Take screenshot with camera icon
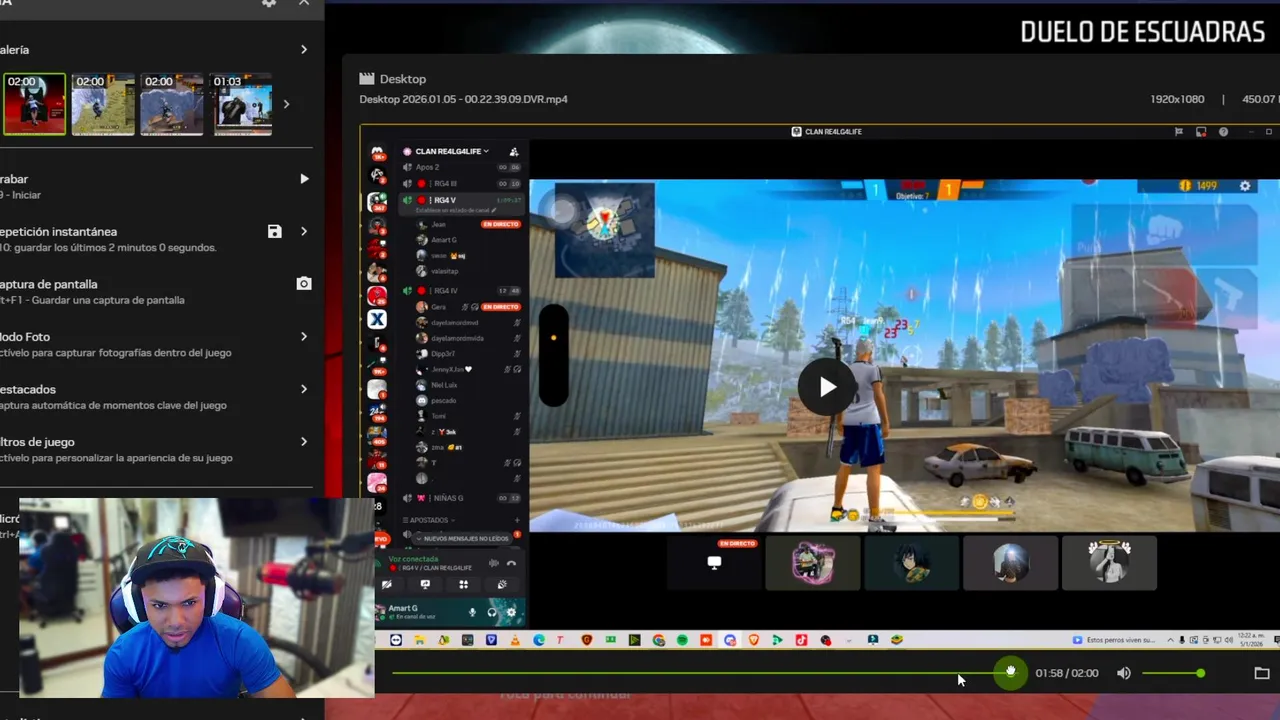 304,284
